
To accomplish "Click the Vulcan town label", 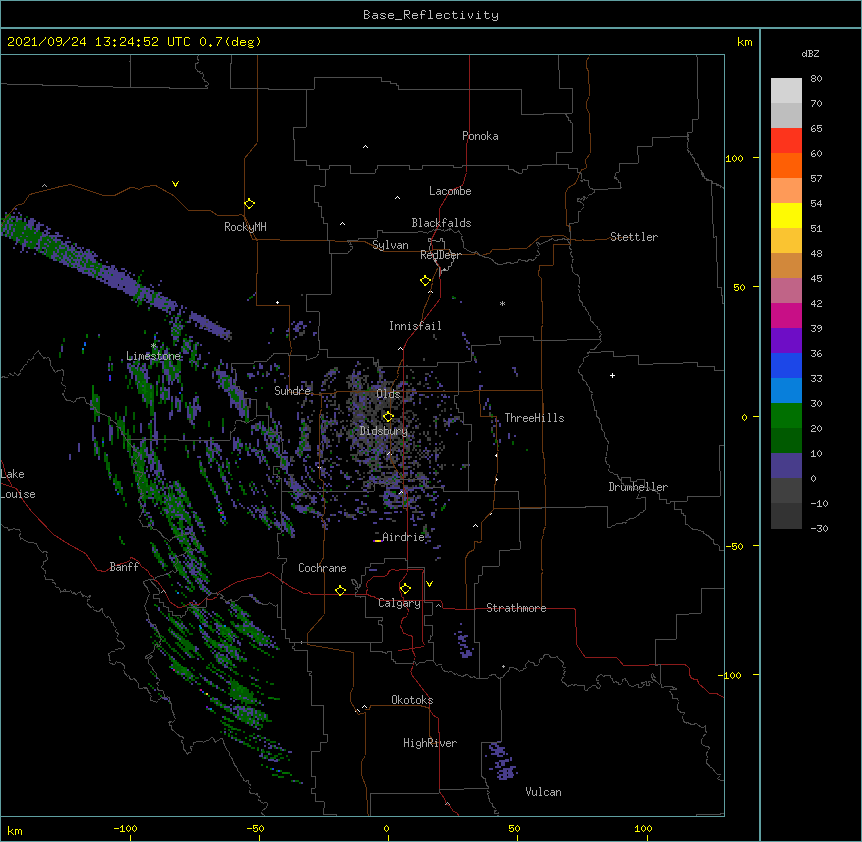I will [543, 792].
